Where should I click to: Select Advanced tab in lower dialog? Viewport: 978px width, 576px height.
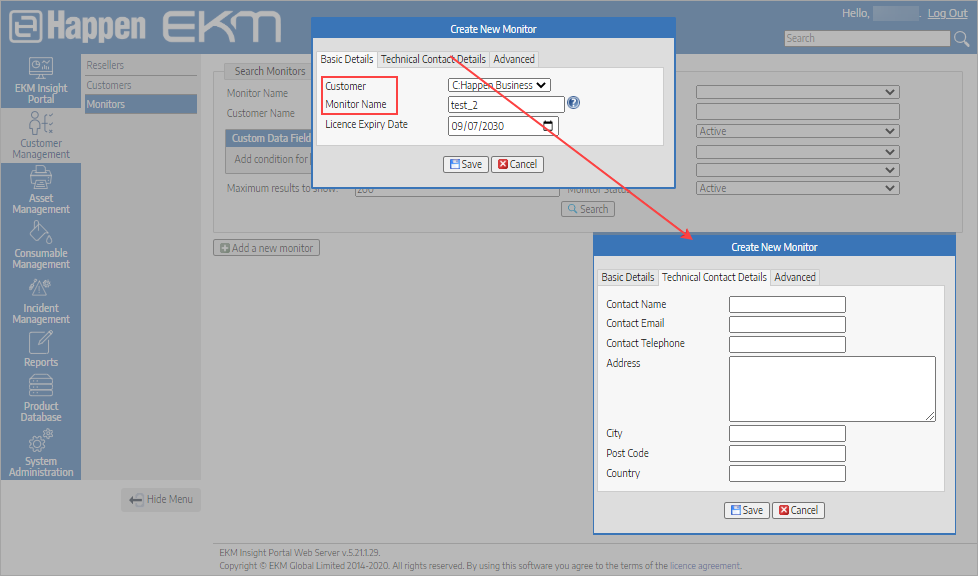click(x=795, y=277)
